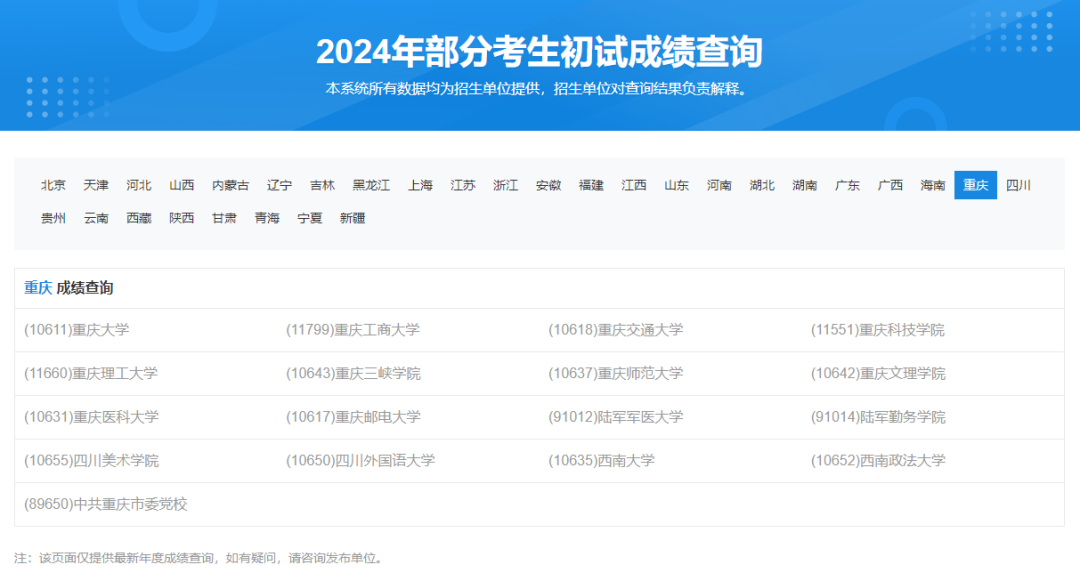Click (11660)重庆理工大学 link
The height and width of the screenshot is (581, 1080).
click(x=91, y=373)
